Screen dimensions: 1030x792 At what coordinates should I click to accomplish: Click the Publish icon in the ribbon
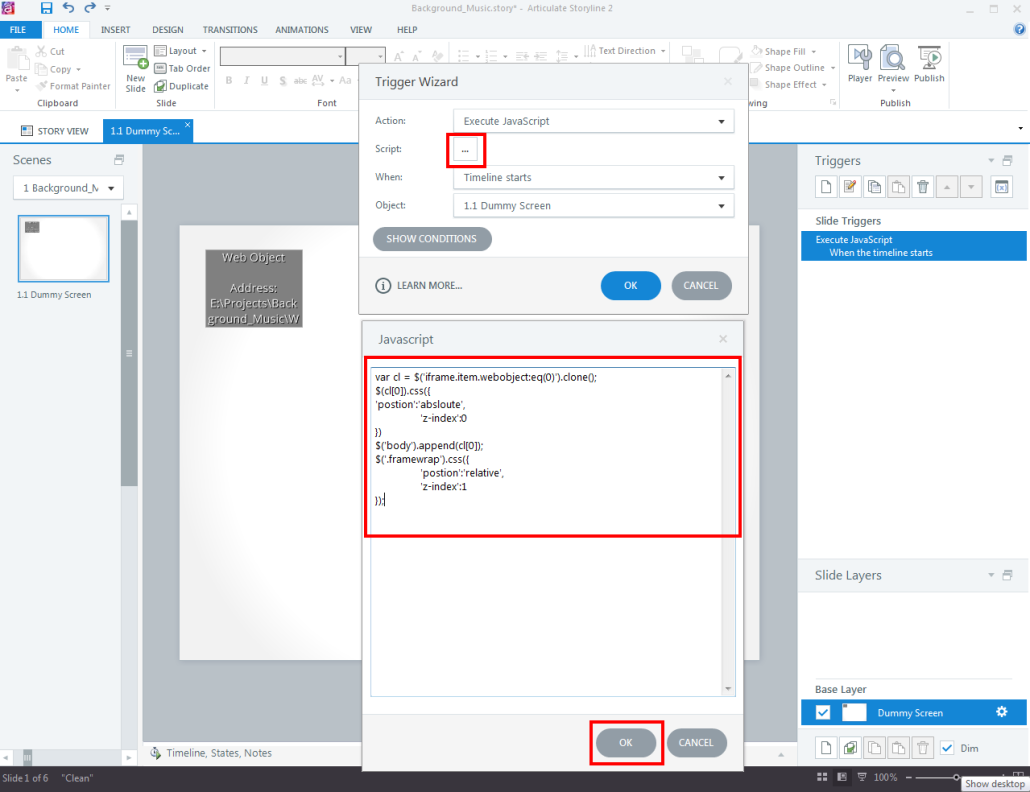pyautogui.click(x=929, y=64)
